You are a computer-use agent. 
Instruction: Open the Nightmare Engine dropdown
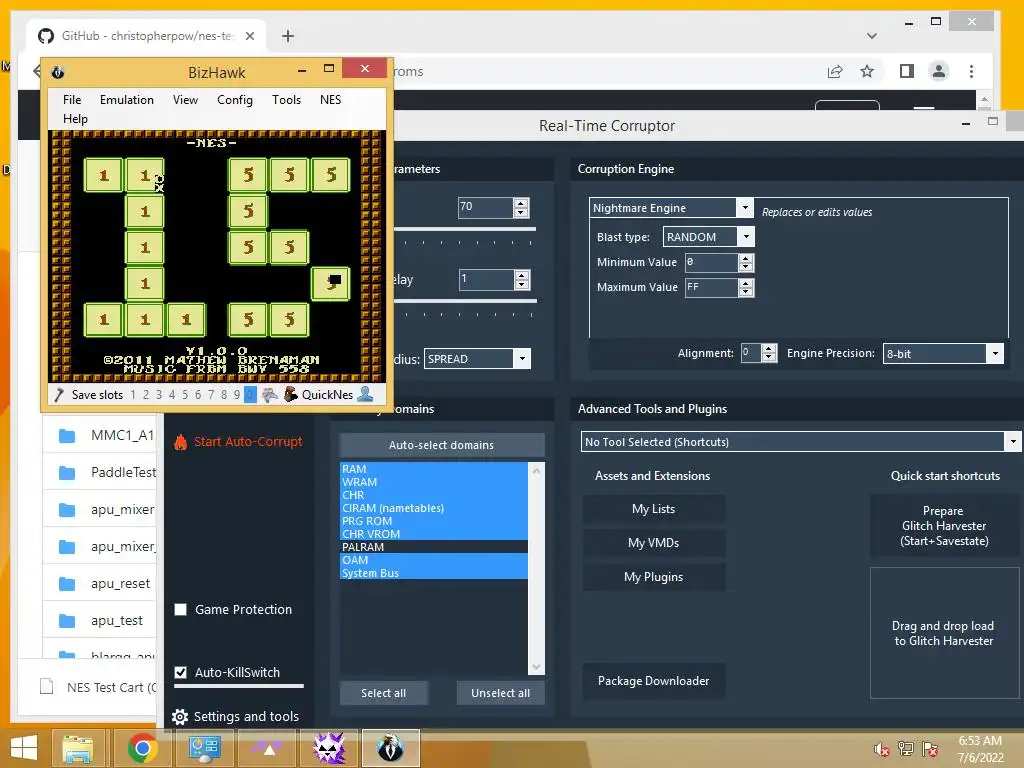pyautogui.click(x=744, y=208)
